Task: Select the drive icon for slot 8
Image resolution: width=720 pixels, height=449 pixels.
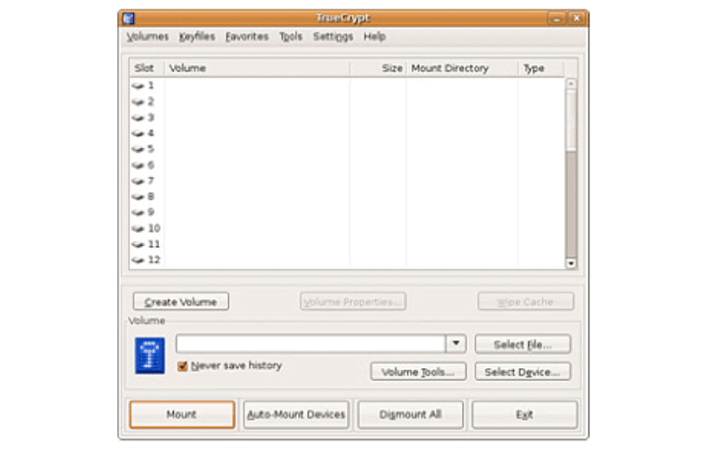Action: tap(138, 197)
